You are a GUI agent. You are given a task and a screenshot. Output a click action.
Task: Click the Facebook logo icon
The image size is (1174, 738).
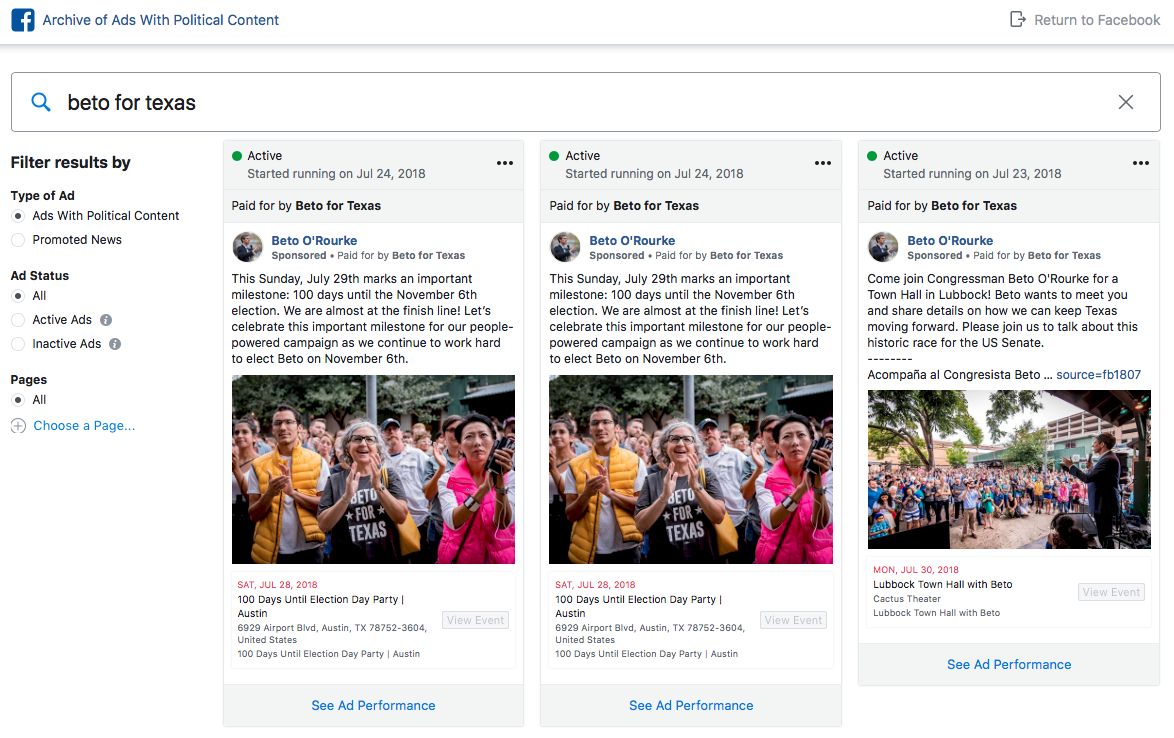pos(22,20)
